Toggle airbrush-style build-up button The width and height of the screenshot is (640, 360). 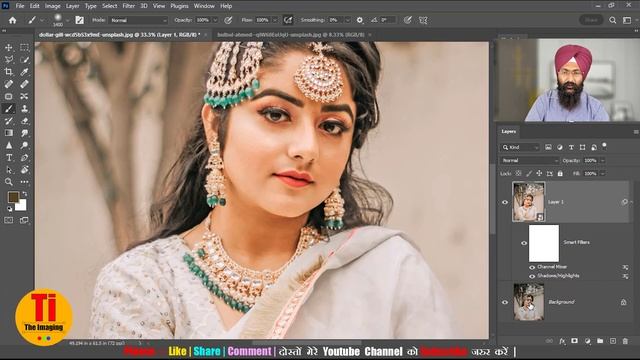point(288,20)
